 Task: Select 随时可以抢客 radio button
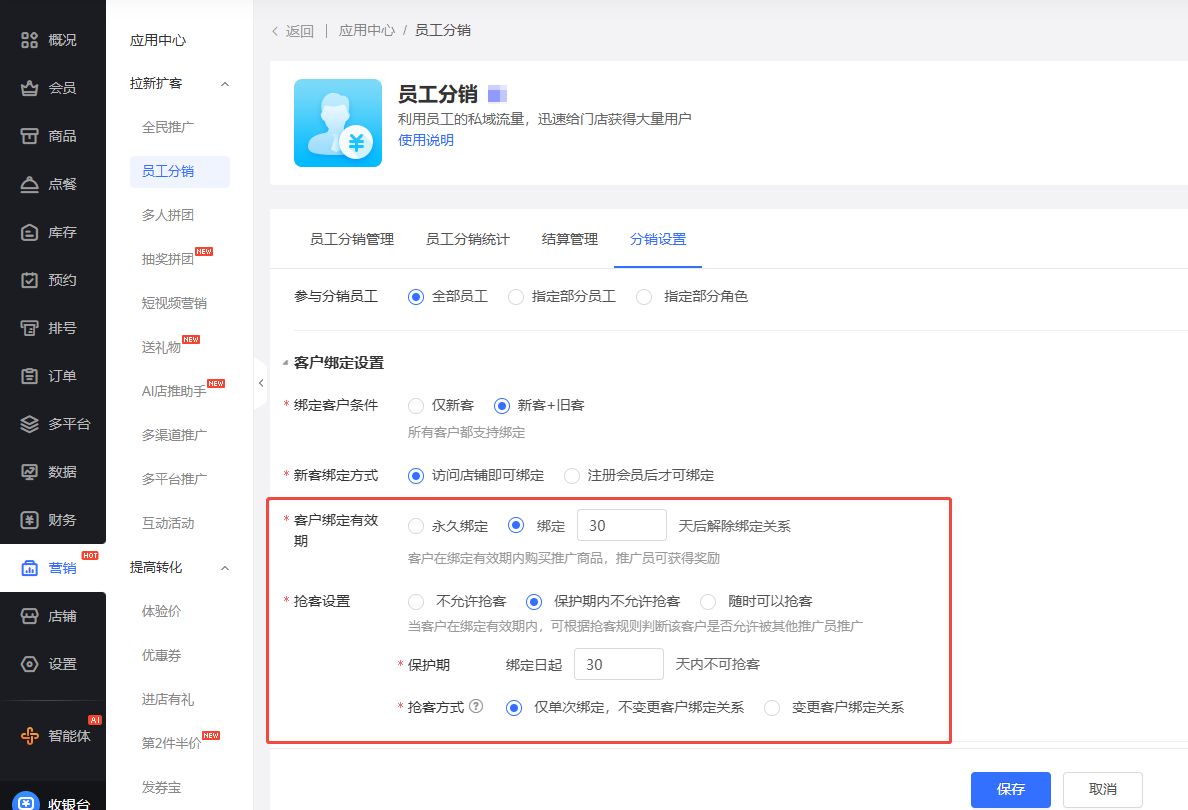point(708,602)
